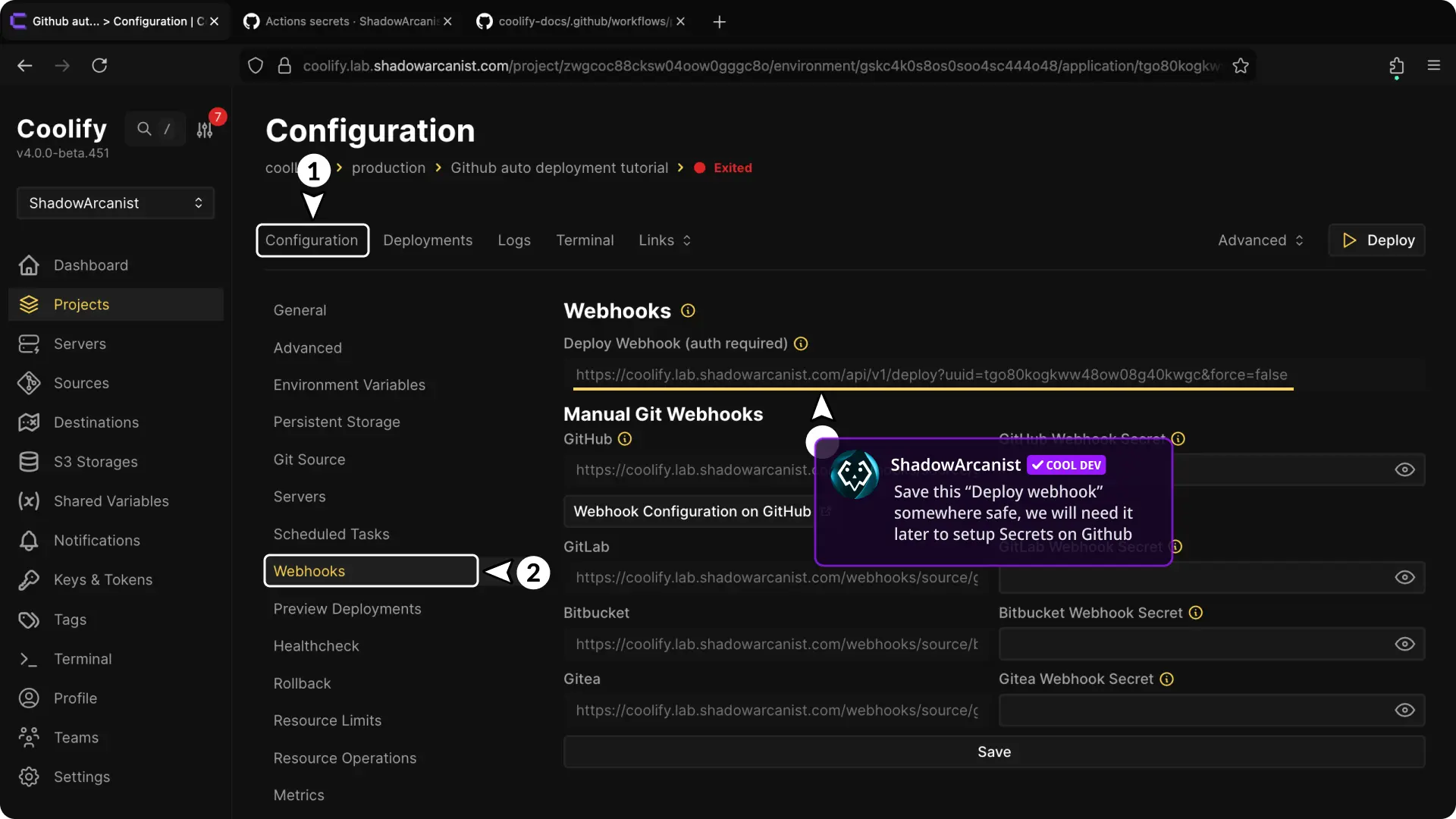Screen dimensions: 1456x819
Task: Show the Bitbucket Webhook Secret
Action: click(x=1404, y=643)
